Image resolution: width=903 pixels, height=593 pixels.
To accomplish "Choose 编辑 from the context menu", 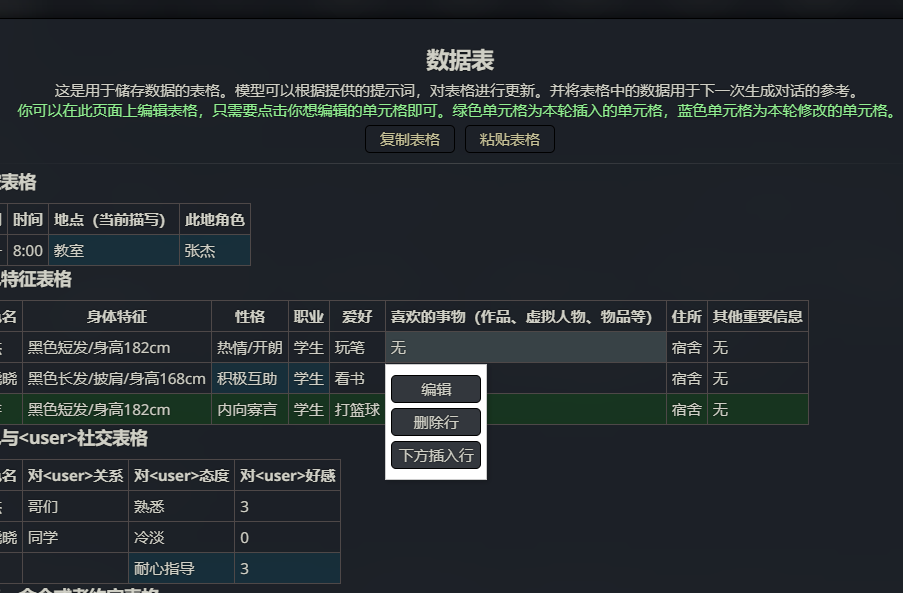I will coord(436,390).
